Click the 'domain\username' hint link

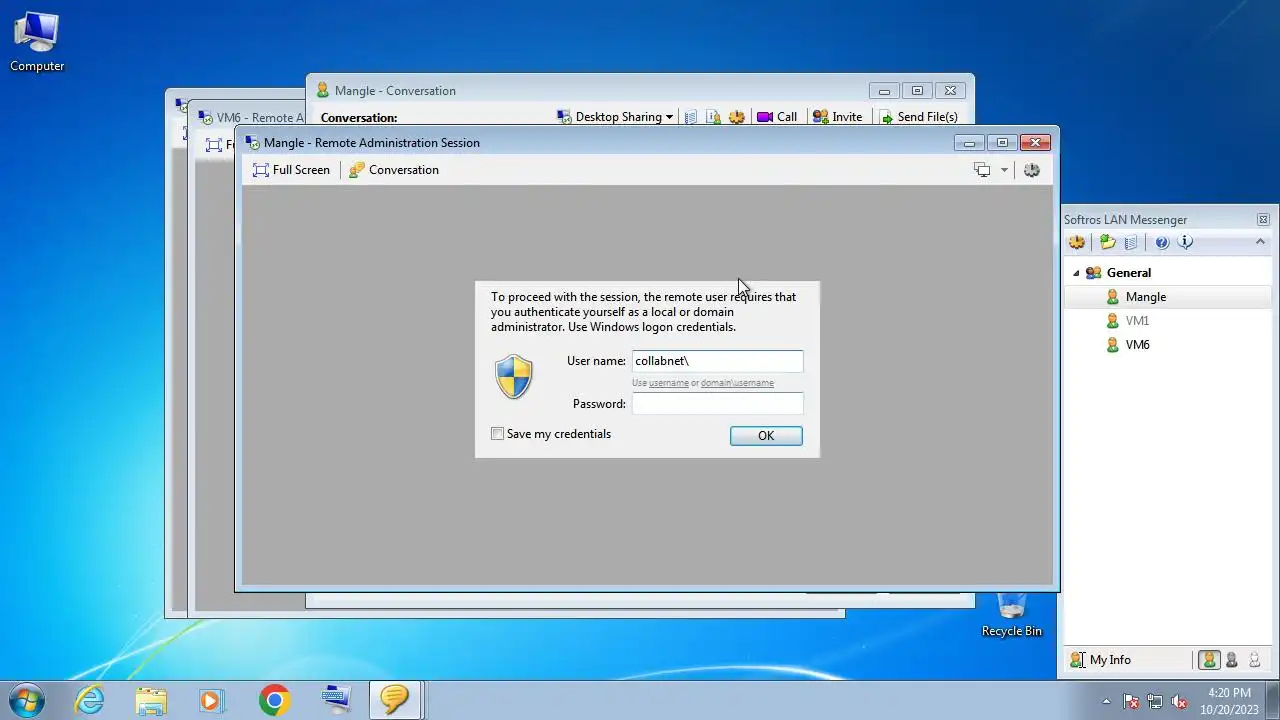[x=737, y=383]
